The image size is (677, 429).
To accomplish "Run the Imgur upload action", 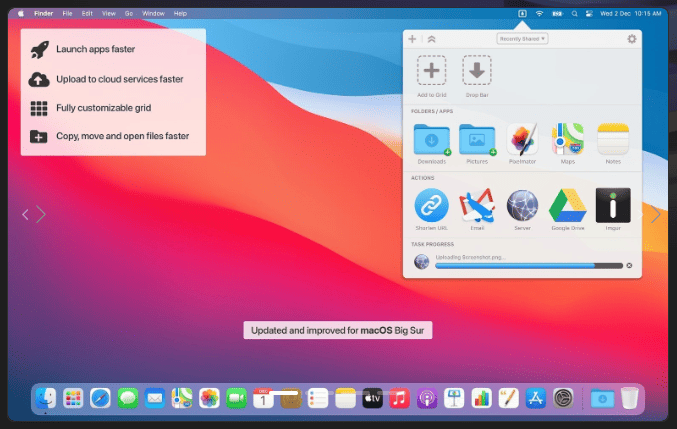I will coord(613,205).
